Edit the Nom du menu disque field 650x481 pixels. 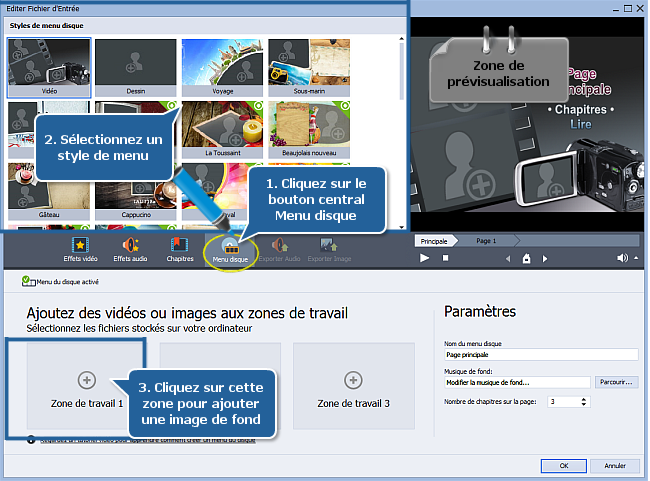541,355
